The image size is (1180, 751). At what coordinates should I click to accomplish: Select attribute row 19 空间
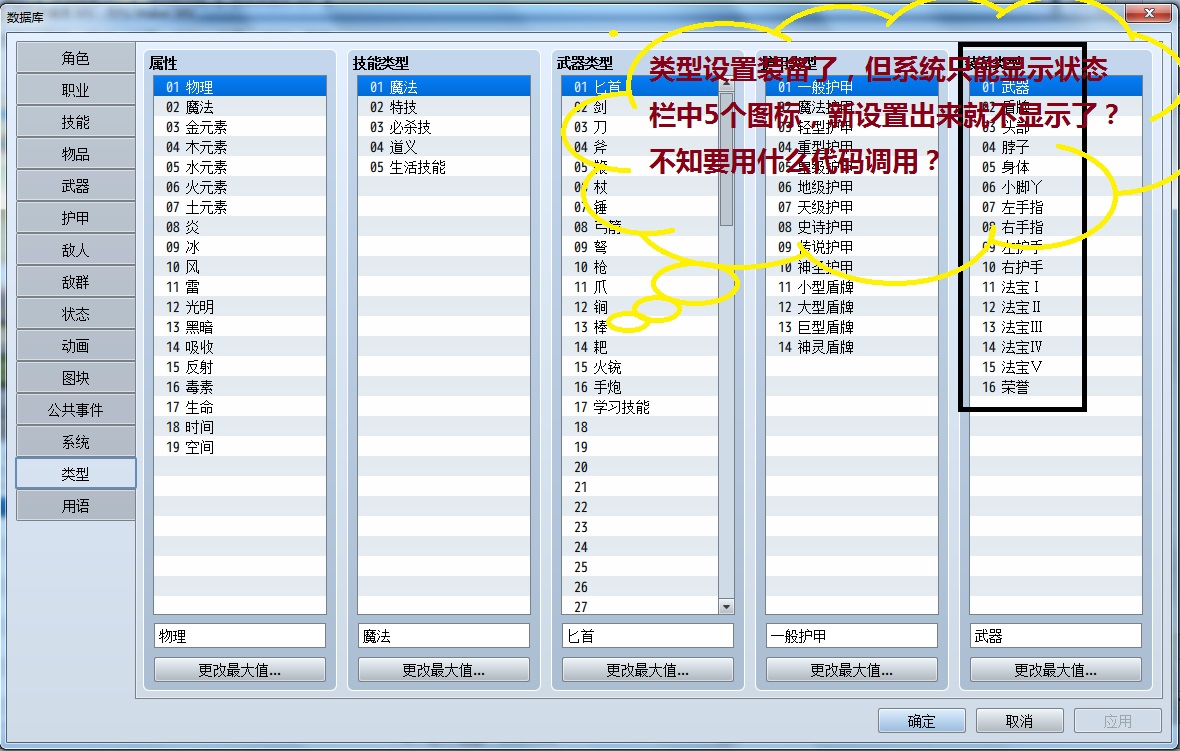point(240,447)
